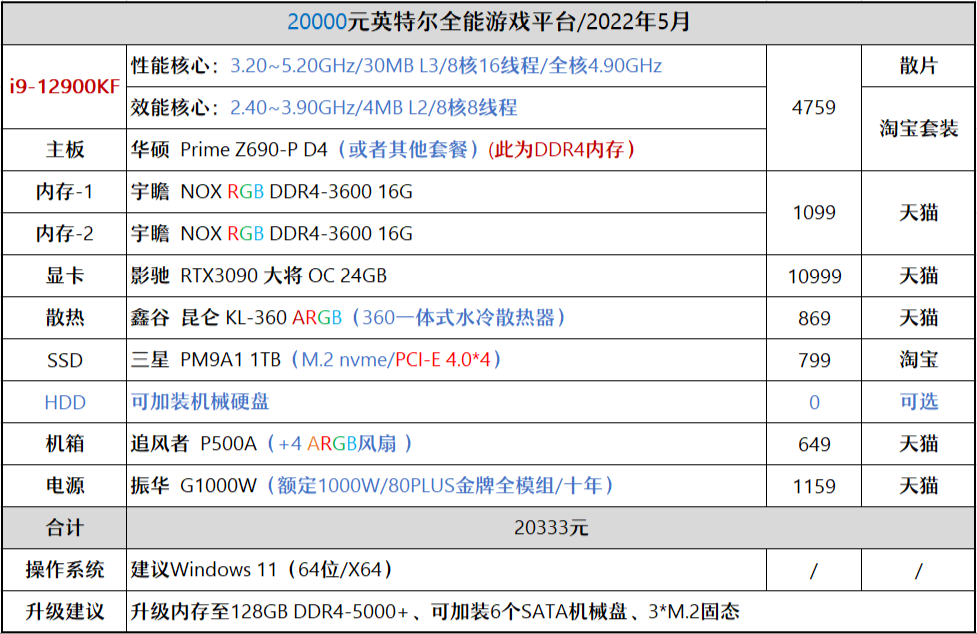Click '天猫' in the 散热 row
This screenshot has width=977, height=634.
[918, 318]
